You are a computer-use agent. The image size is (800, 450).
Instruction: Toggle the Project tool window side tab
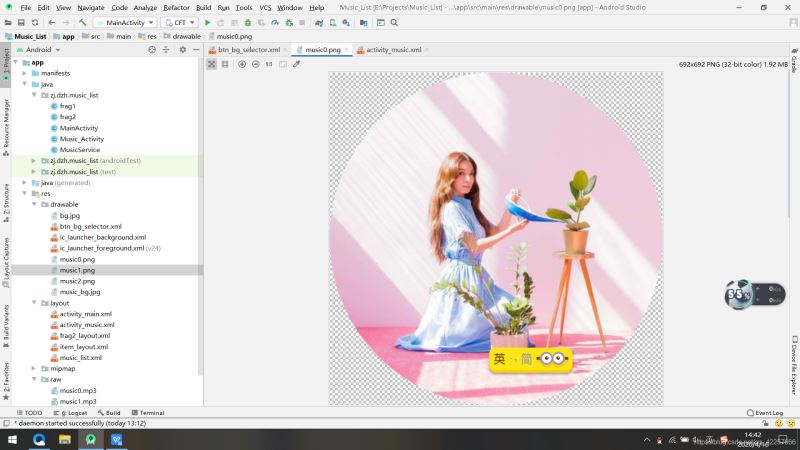[x=5, y=62]
